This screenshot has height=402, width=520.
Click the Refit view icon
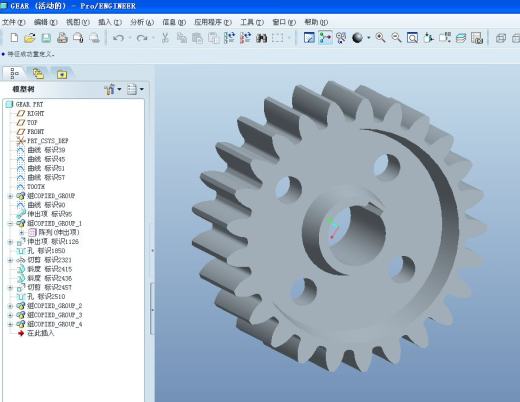point(412,38)
